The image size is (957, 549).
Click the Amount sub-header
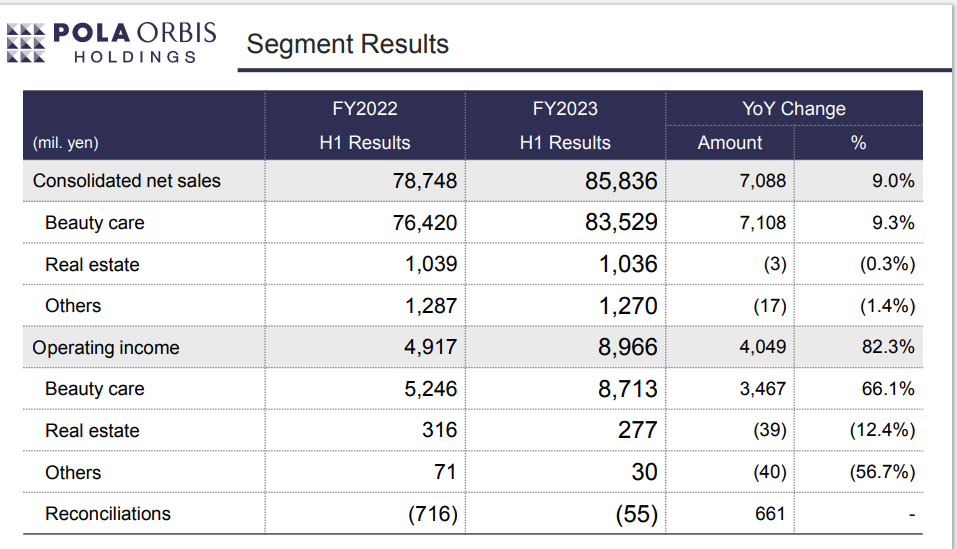click(730, 142)
